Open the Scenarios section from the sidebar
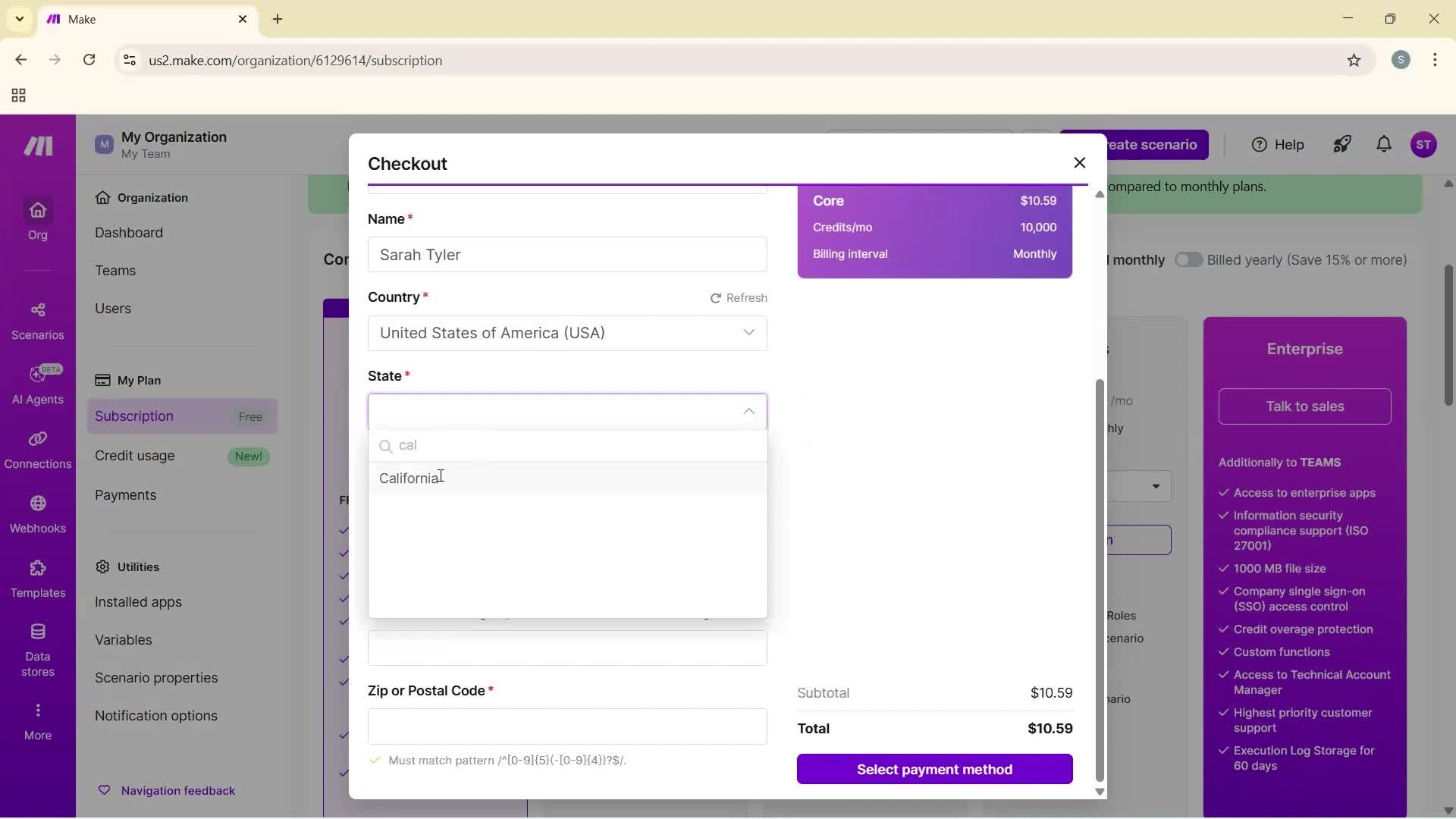1456x819 pixels. [37, 321]
